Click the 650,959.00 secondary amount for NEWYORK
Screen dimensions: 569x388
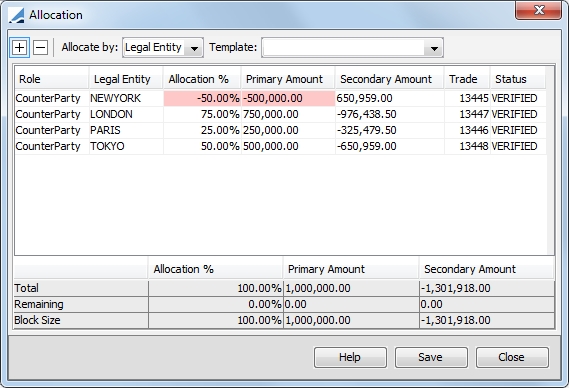point(390,98)
